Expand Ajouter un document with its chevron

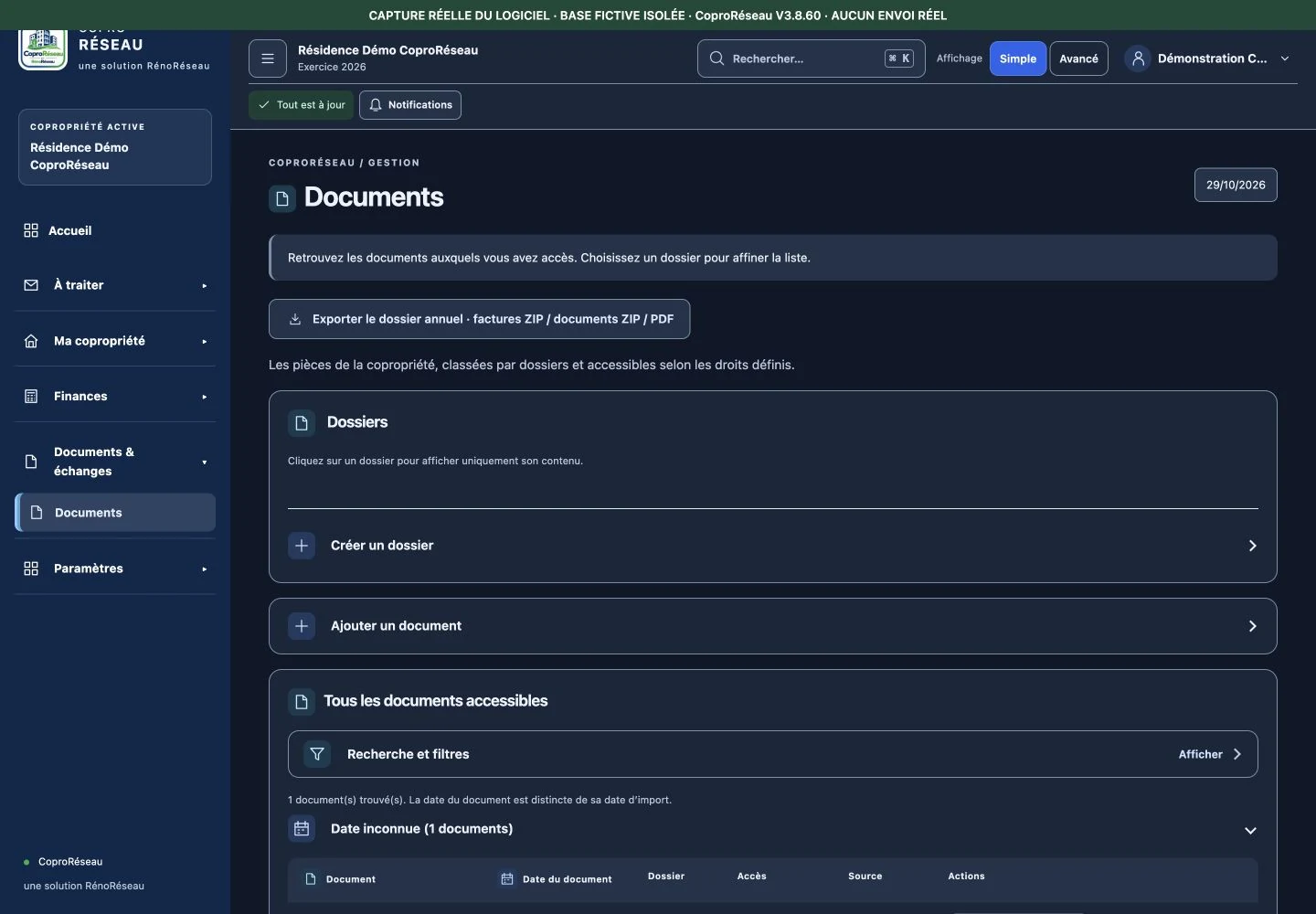click(1253, 626)
